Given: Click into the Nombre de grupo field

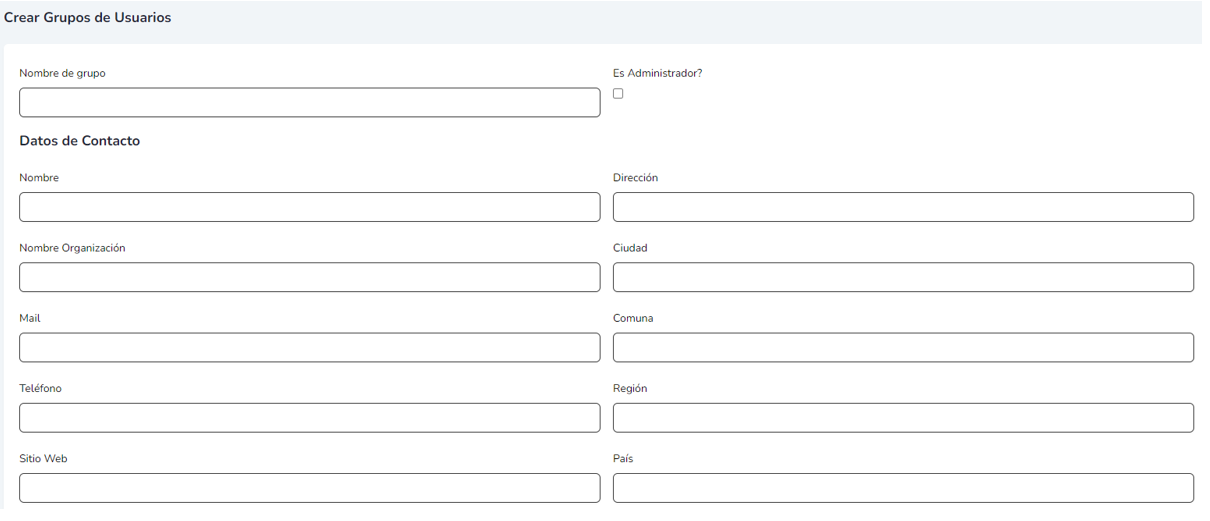Looking at the screenshot, I should click(310, 103).
